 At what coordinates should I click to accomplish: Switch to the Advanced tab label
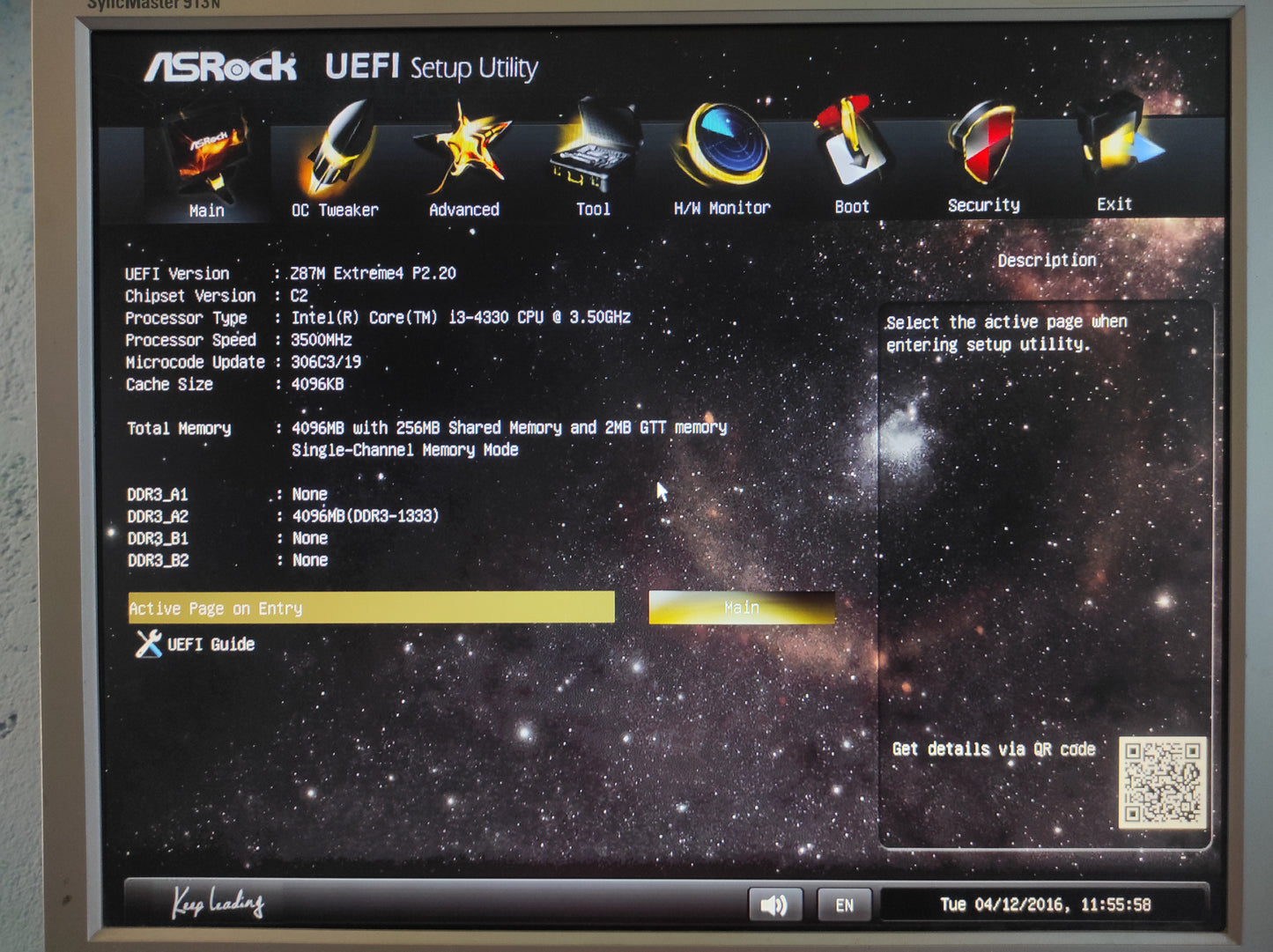click(464, 210)
